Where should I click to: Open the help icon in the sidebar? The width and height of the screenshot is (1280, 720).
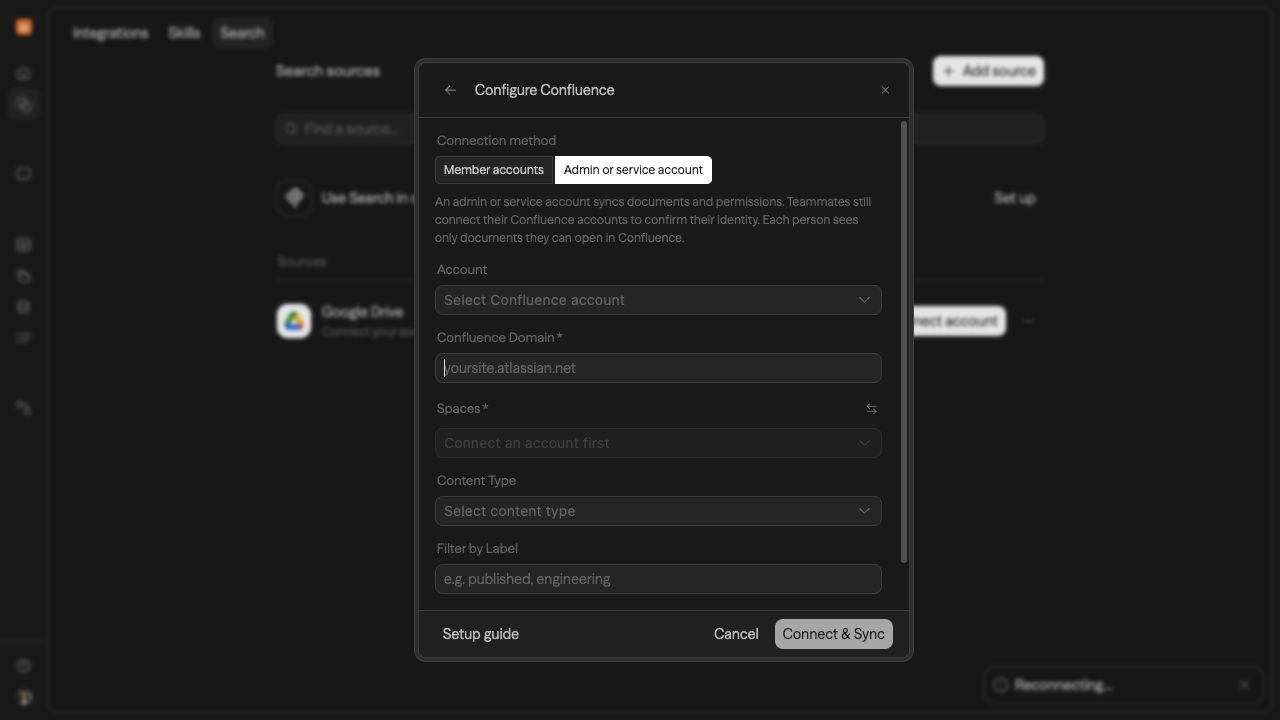24,666
